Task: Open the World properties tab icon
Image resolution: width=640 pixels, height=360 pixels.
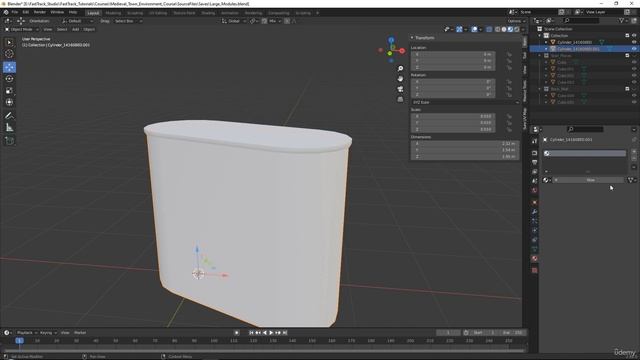Action: pyautogui.click(x=534, y=190)
